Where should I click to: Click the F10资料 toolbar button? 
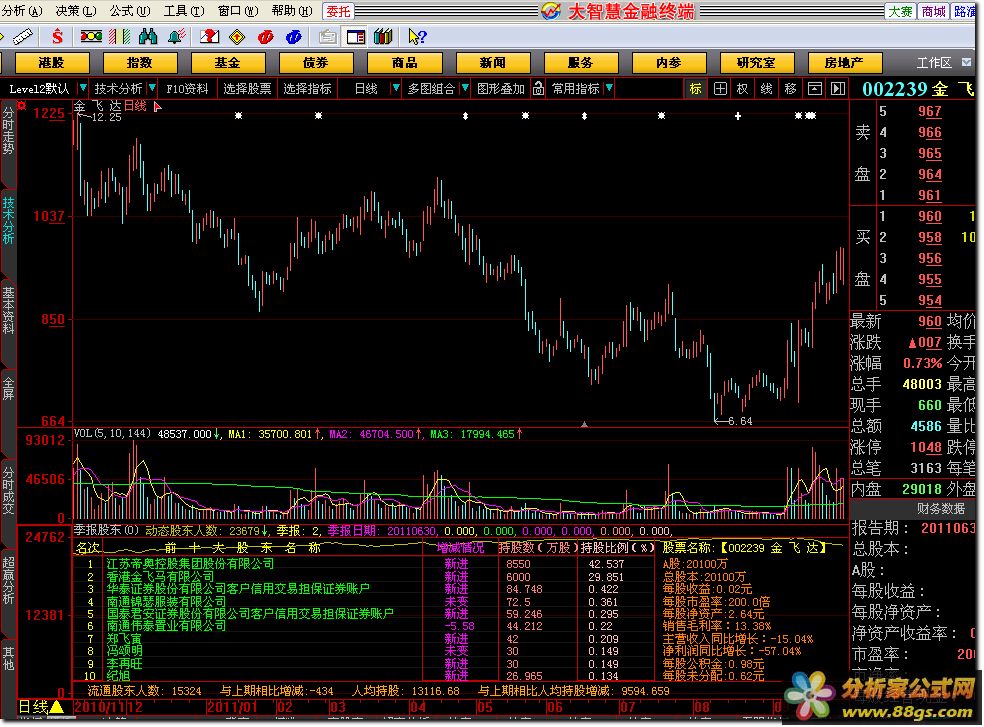[187, 89]
